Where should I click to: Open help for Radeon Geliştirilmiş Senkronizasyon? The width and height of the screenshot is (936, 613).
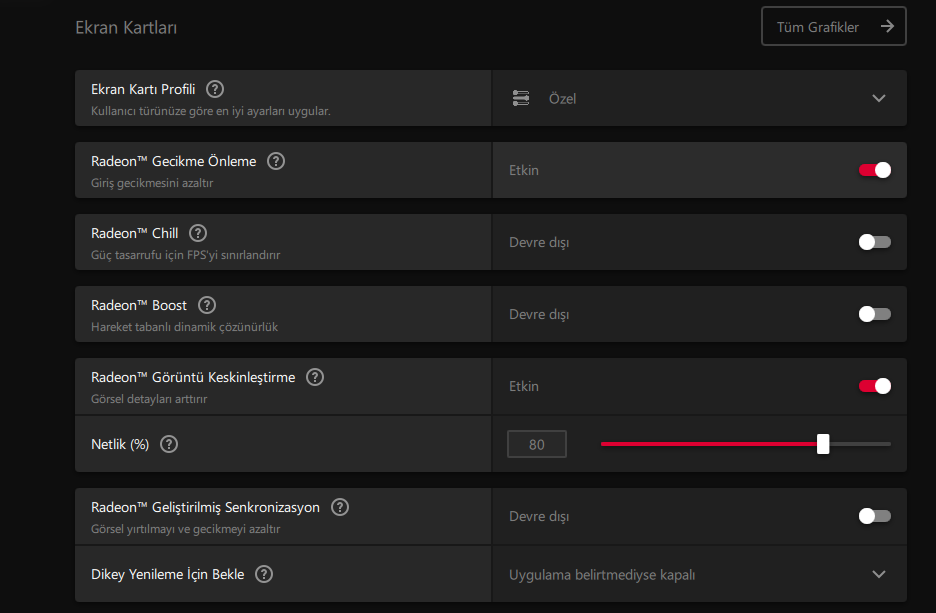[x=340, y=507]
